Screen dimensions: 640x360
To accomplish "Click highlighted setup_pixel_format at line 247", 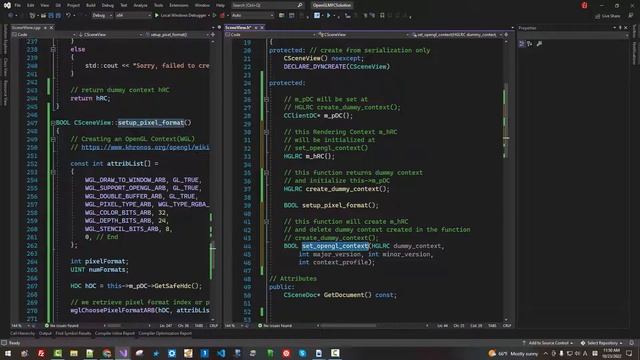I will [151, 122].
